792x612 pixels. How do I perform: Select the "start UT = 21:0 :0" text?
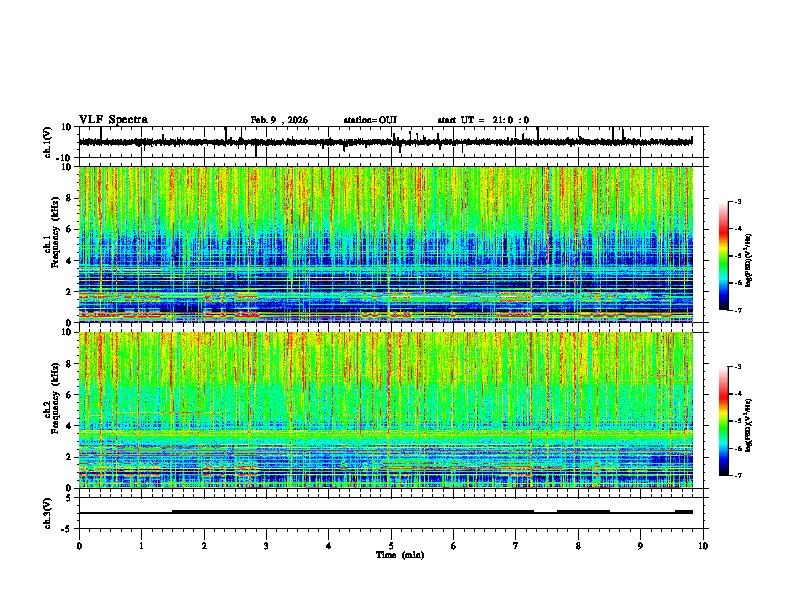[483, 120]
